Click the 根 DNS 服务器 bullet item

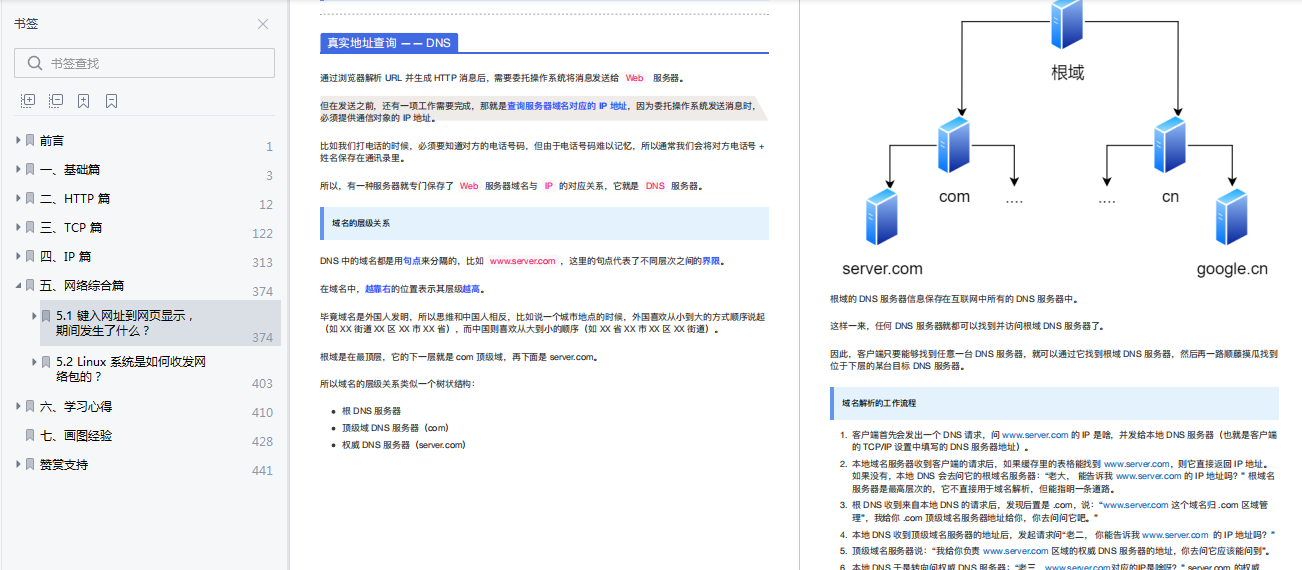[371, 411]
